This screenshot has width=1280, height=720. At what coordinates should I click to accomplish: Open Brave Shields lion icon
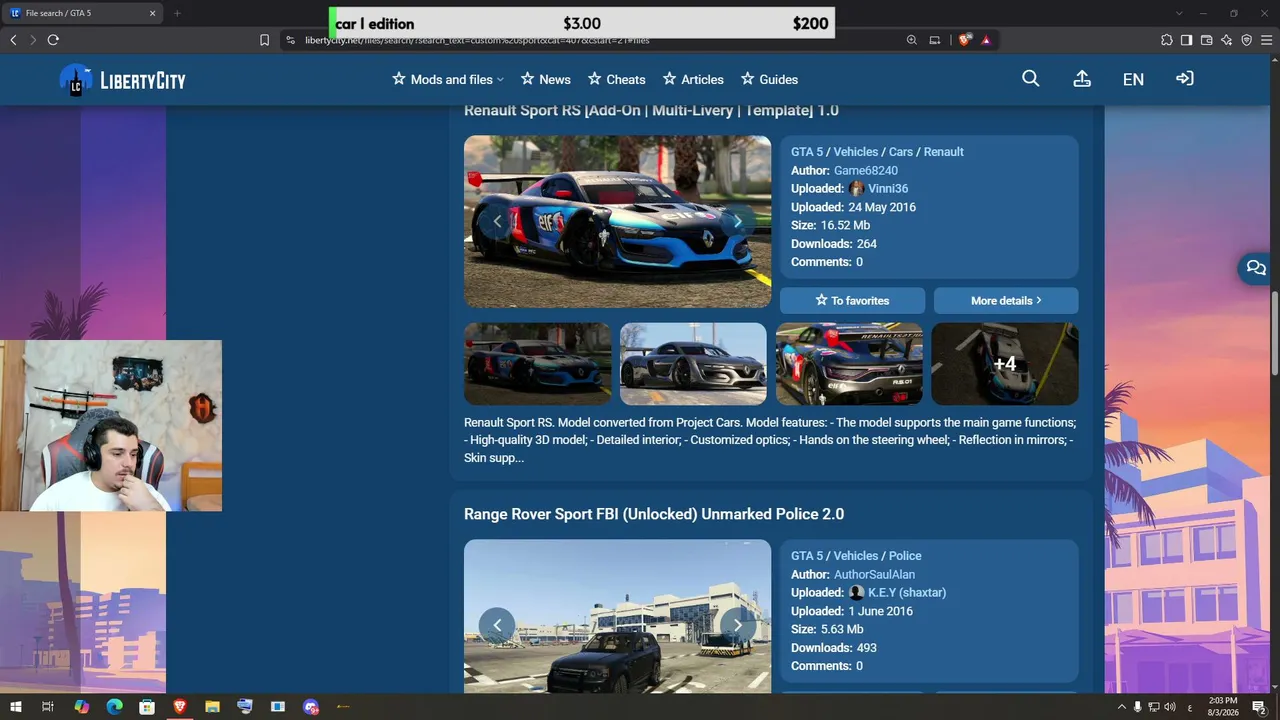[965, 40]
